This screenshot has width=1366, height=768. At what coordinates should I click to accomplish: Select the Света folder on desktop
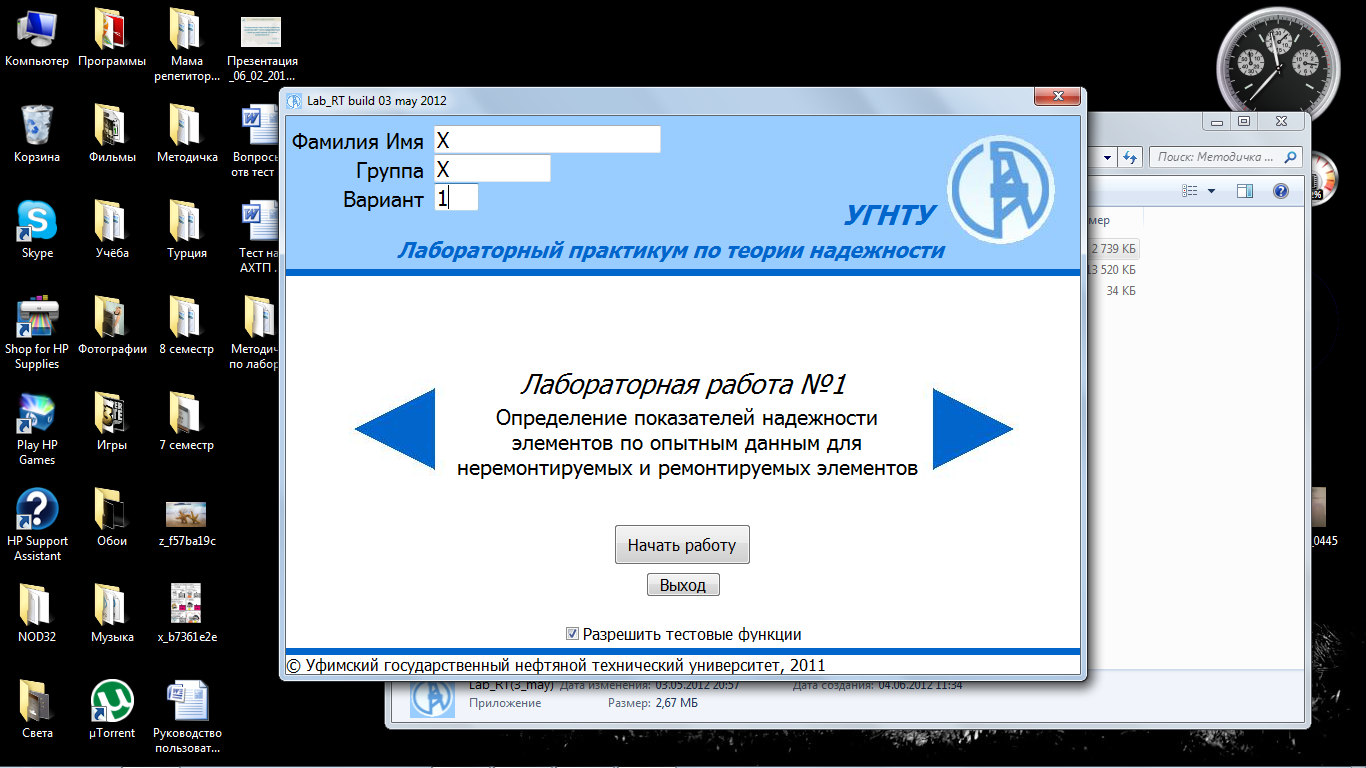pyautogui.click(x=37, y=710)
